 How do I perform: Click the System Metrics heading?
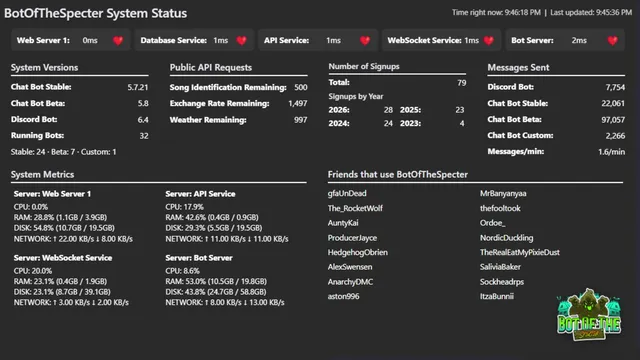[42, 174]
